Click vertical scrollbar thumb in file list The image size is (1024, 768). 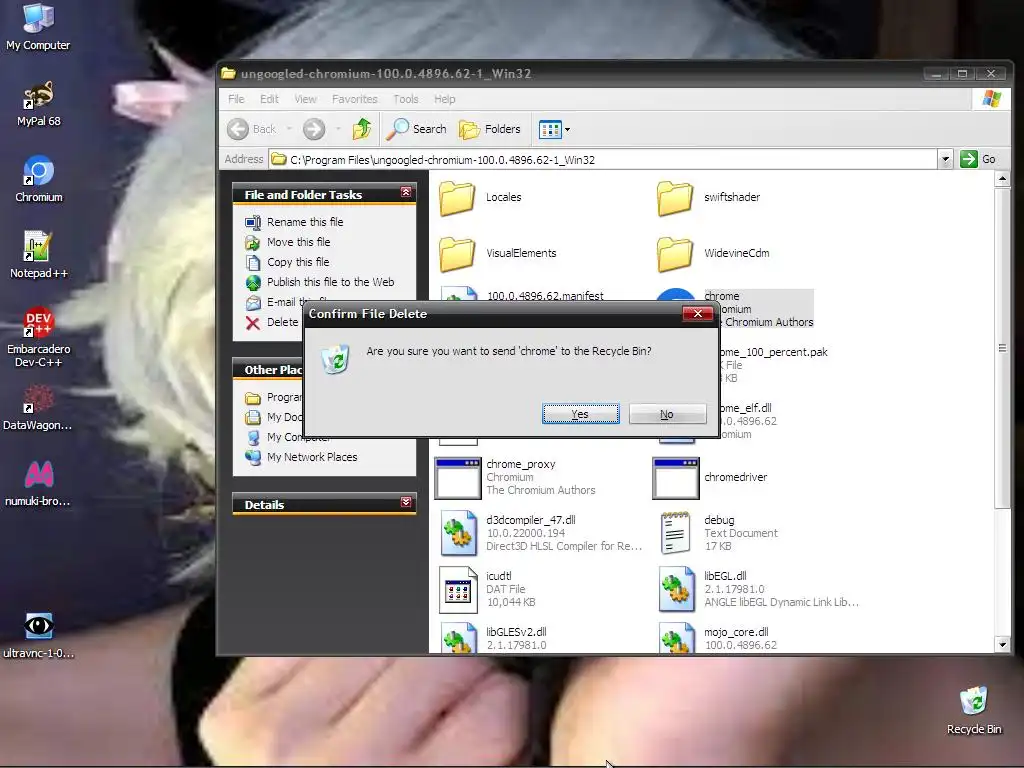pyautogui.click(x=1002, y=347)
